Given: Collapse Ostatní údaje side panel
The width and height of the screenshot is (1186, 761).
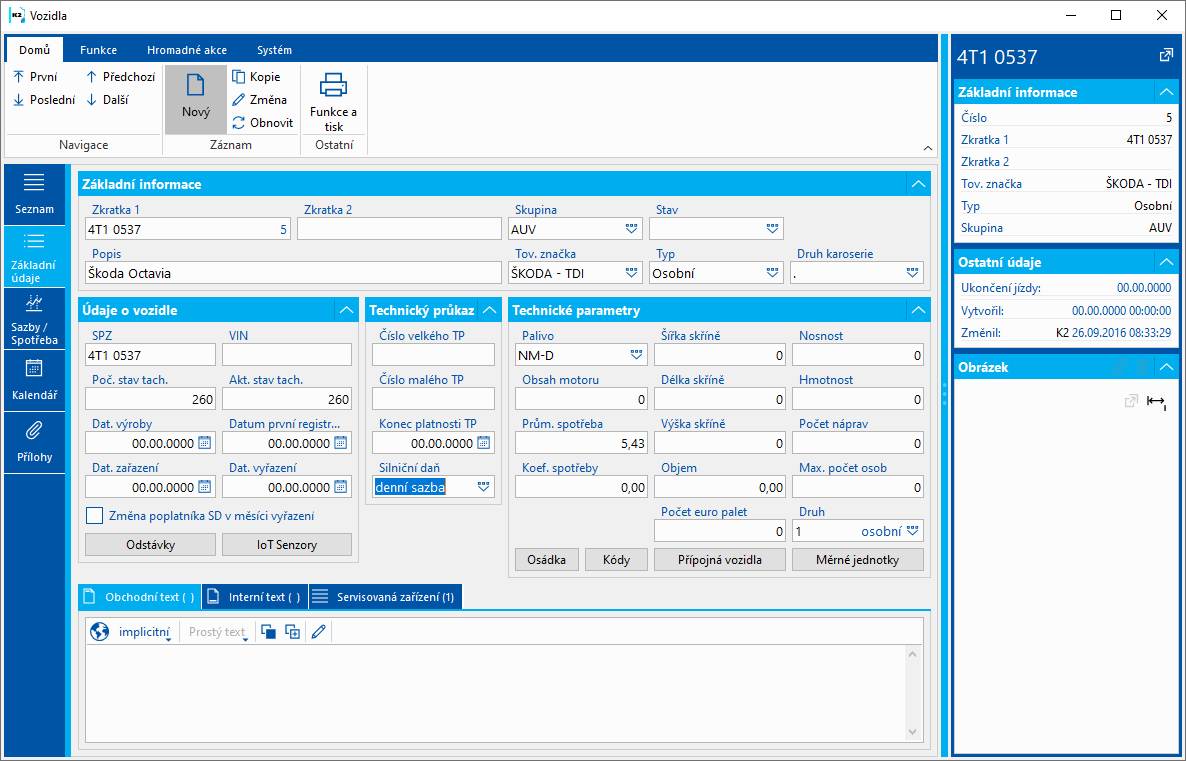Looking at the screenshot, I should 1166,262.
